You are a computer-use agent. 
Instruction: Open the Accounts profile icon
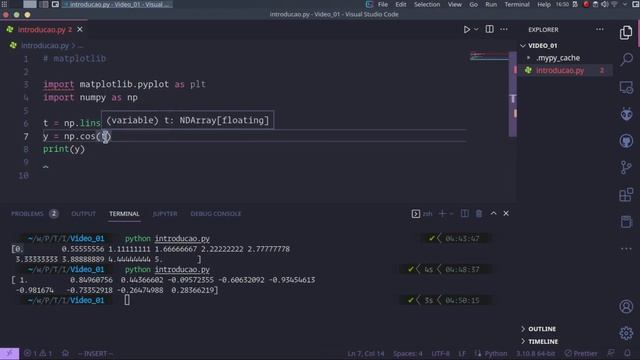(626, 307)
